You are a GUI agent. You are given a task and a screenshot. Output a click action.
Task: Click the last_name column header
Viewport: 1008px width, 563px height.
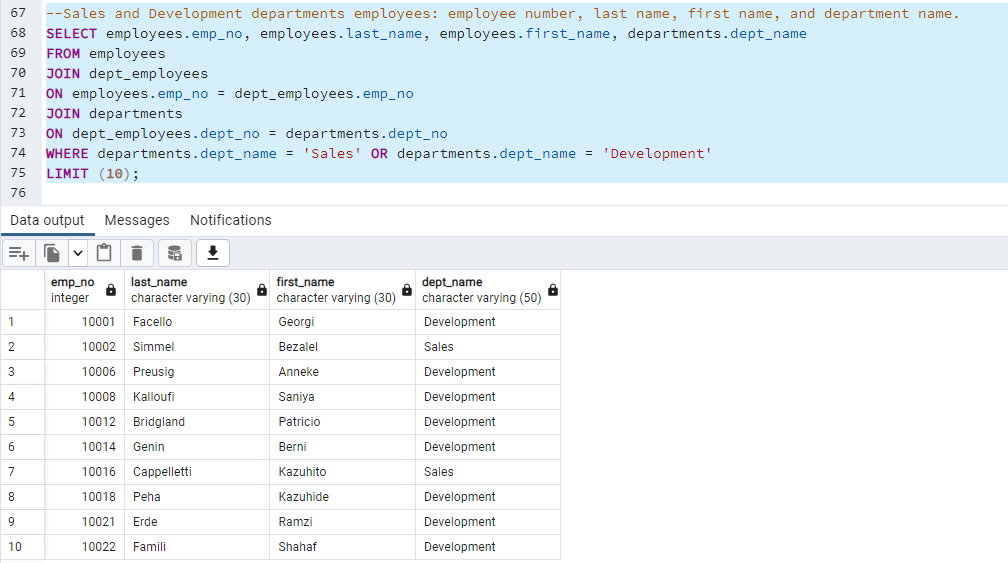coord(197,290)
